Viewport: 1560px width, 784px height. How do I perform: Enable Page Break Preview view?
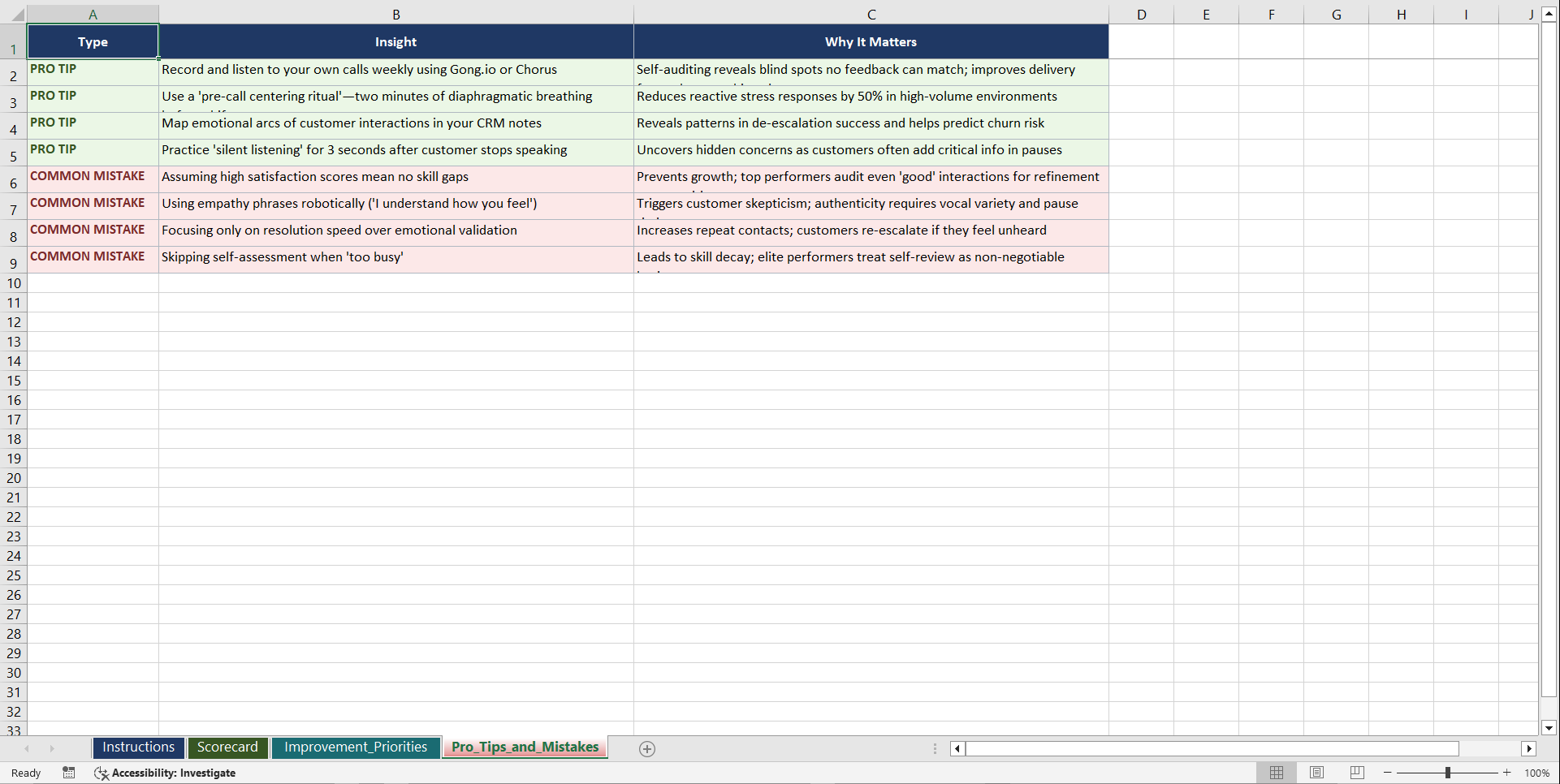pos(1356,773)
